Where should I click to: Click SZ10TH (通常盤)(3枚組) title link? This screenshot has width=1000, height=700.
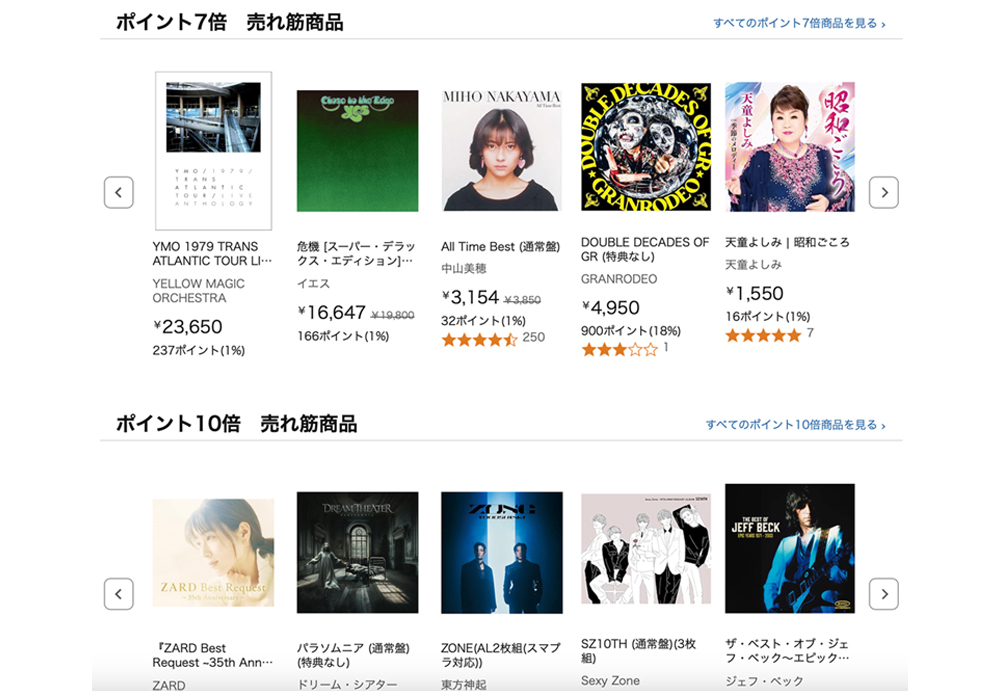click(638, 651)
